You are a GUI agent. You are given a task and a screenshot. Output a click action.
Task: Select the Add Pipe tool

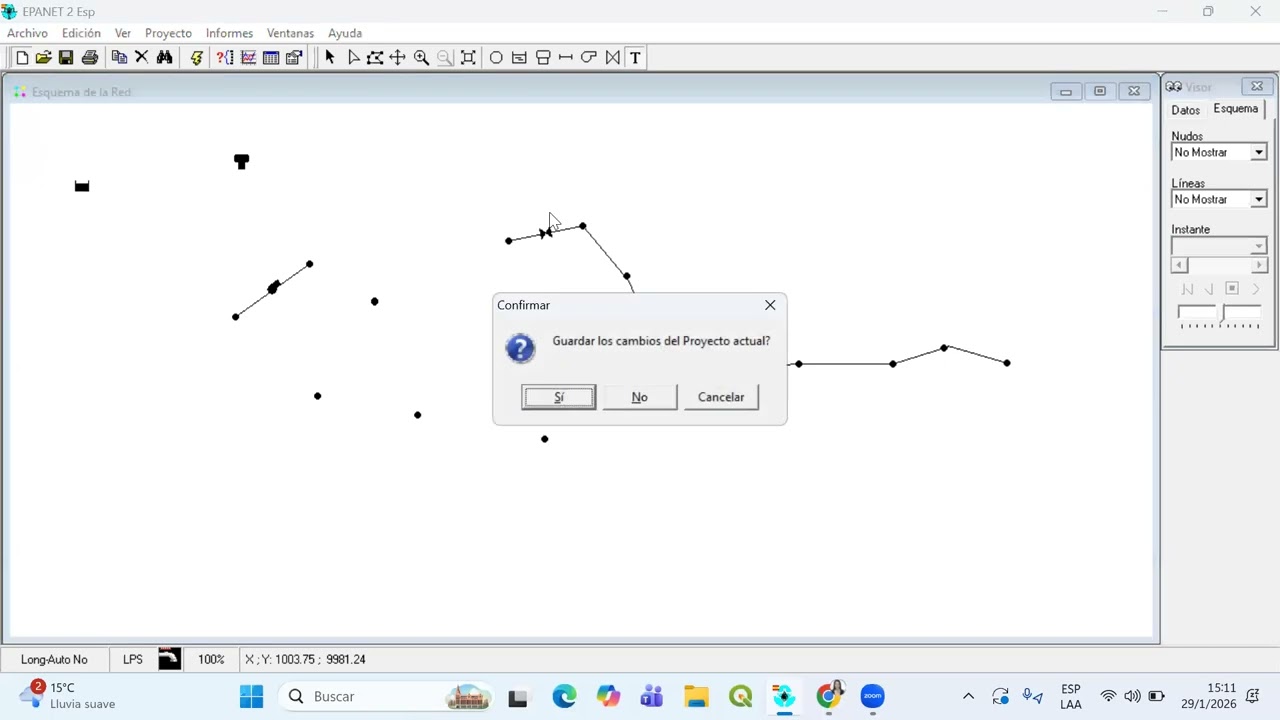[566, 58]
